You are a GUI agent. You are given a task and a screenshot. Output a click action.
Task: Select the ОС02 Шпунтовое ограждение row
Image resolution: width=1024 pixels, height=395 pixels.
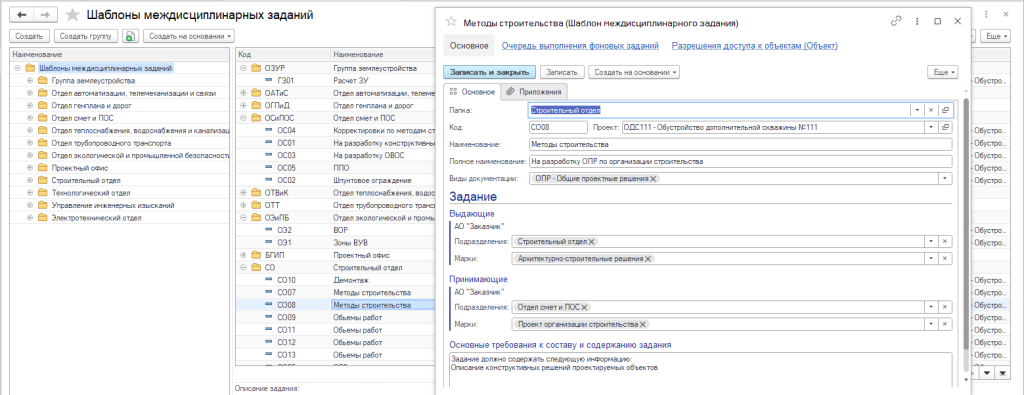(336, 180)
